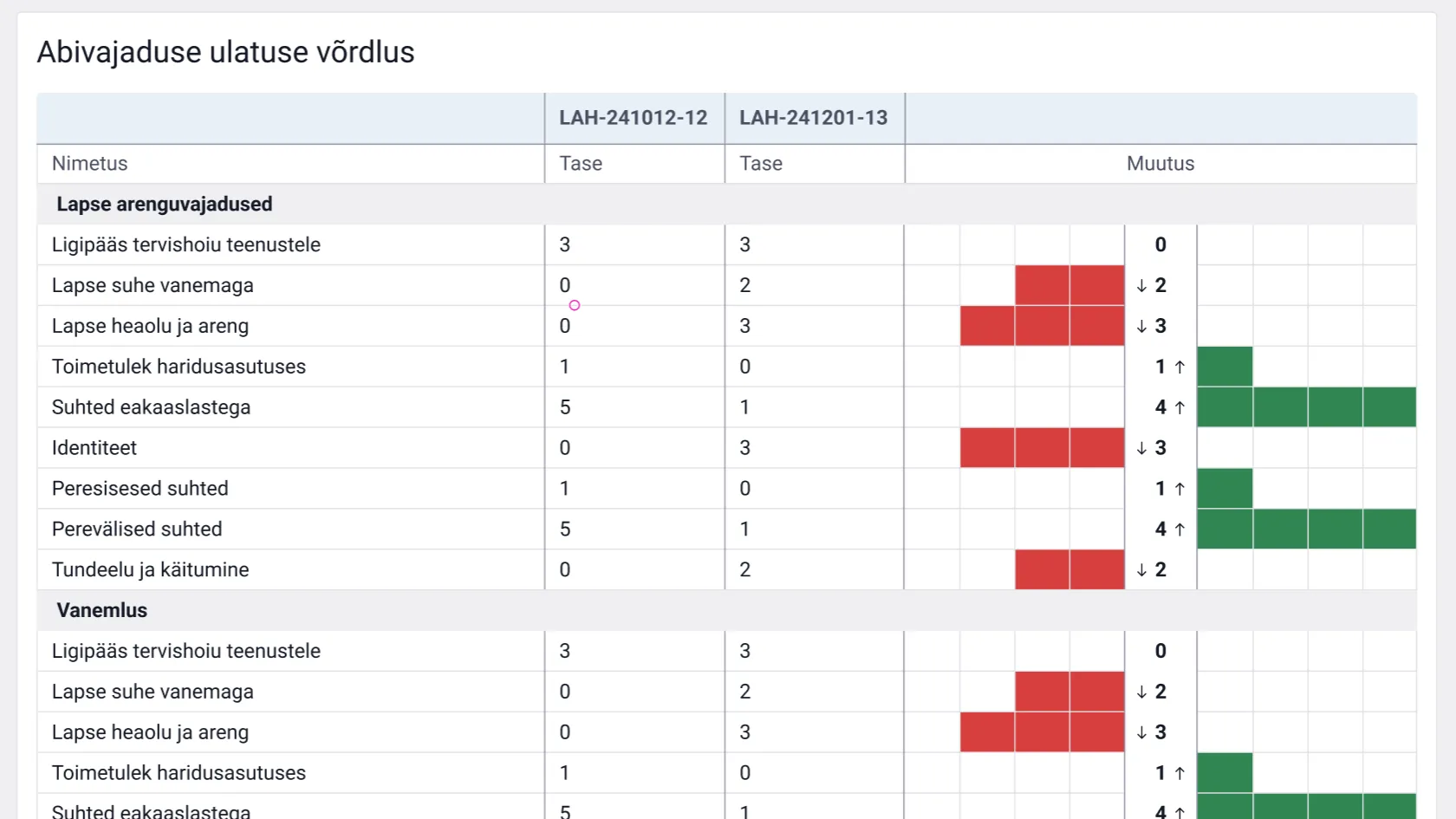Click down arrow in the Identiteet row

[1141, 448]
